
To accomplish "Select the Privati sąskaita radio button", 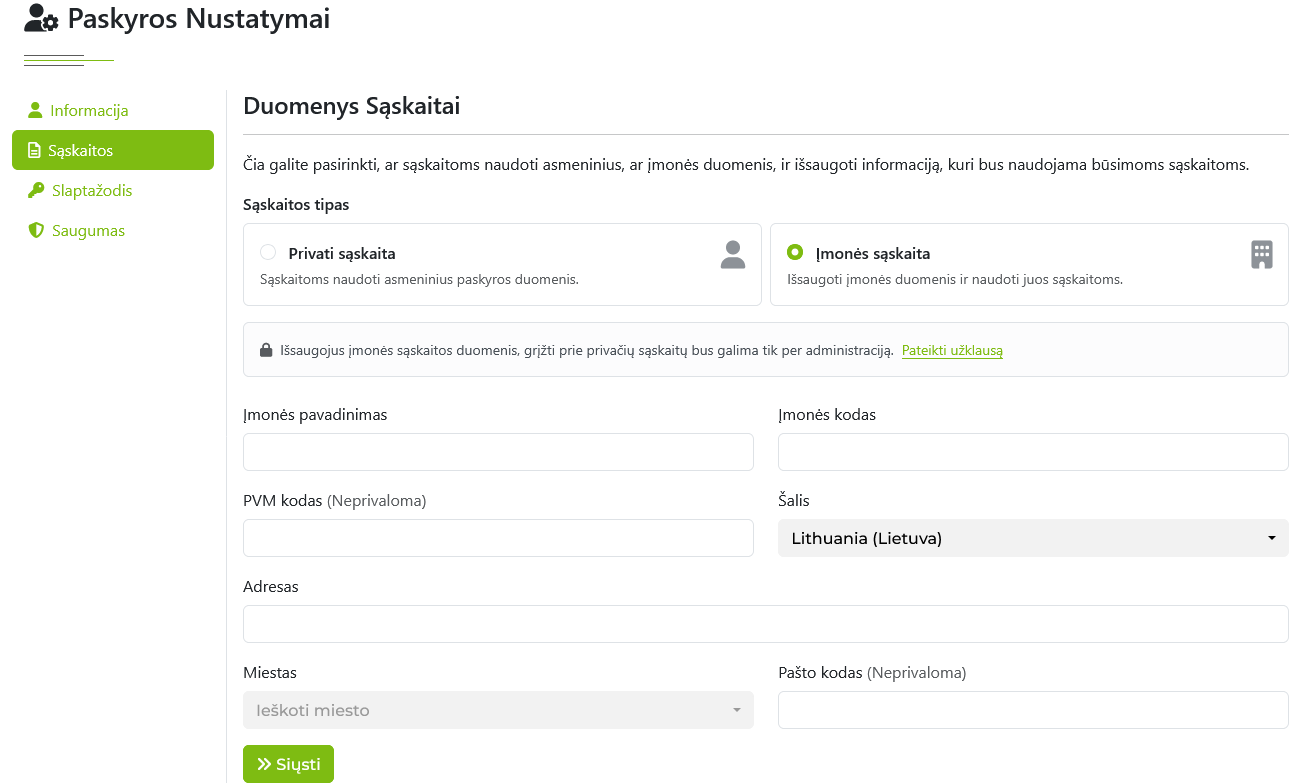I will (x=268, y=252).
